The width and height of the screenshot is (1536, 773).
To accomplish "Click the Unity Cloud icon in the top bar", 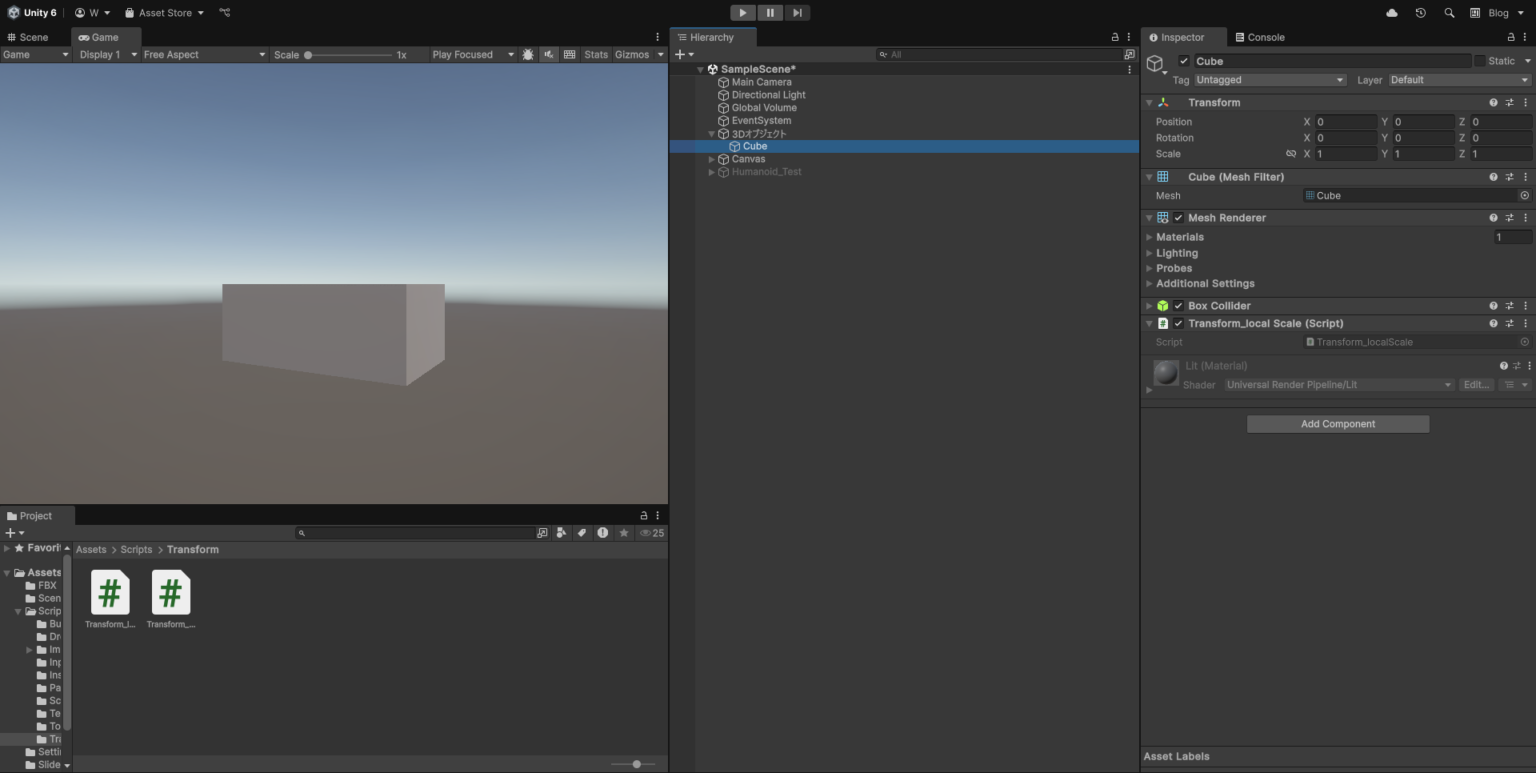I will [1390, 13].
